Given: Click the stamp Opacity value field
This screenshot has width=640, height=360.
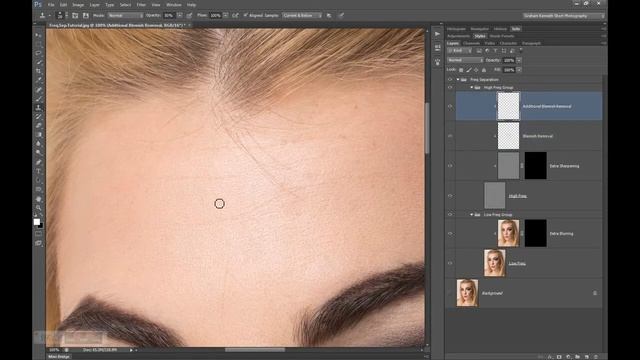Looking at the screenshot, I should pos(169,16).
